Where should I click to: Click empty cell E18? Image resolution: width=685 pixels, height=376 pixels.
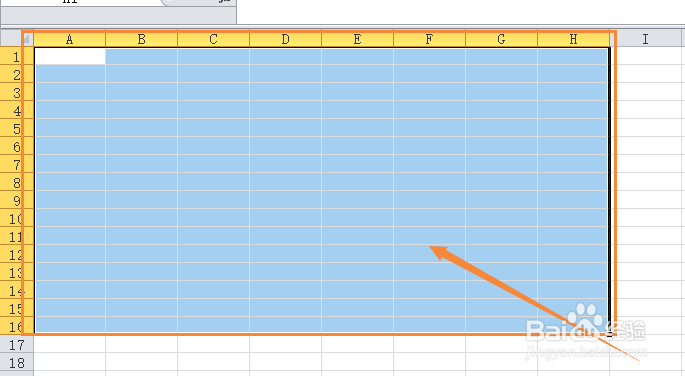coord(358,362)
